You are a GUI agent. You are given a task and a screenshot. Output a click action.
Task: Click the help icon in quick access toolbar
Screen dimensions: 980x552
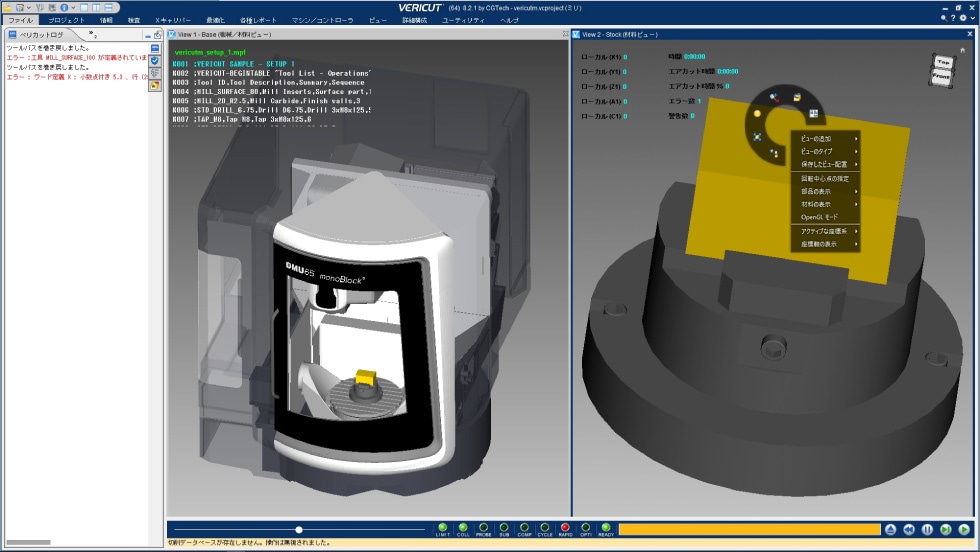[x=63, y=7]
